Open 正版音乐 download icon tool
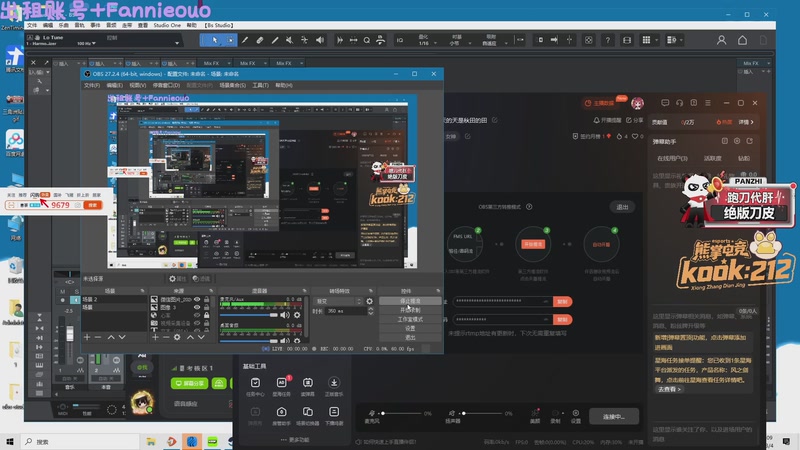The width and height of the screenshot is (800, 450). (x=334, y=386)
